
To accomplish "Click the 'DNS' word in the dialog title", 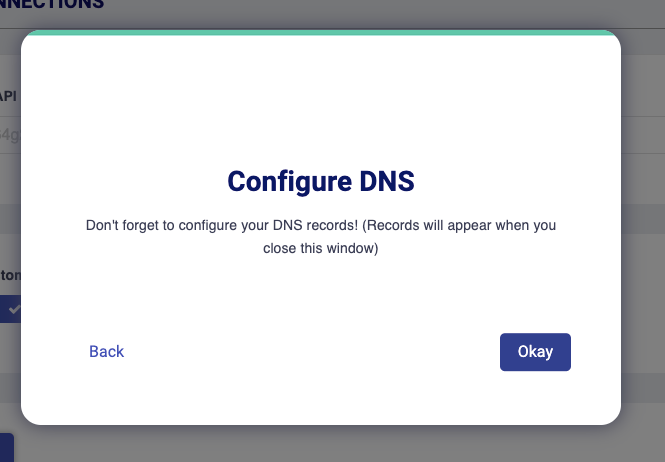I will [387, 182].
